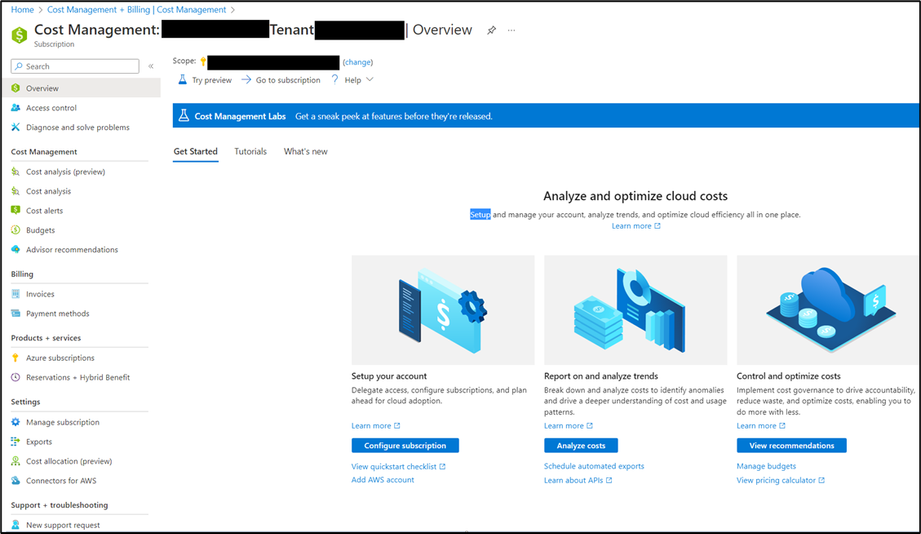Click the Advisor recommendations cloud icon
Viewport: 921px width, 534px height.
click(x=16, y=249)
